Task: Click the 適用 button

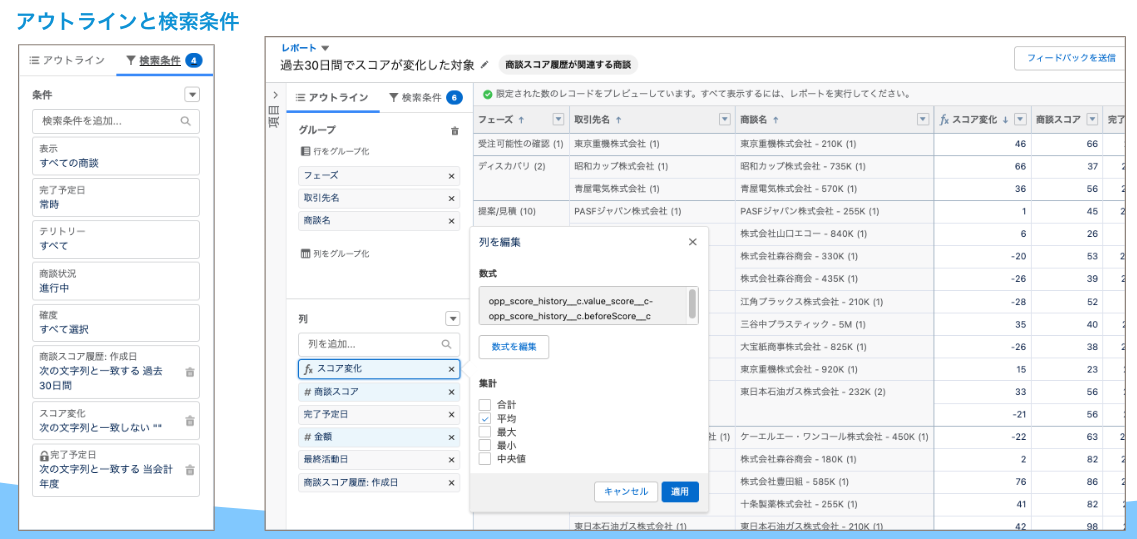Action: (680, 491)
